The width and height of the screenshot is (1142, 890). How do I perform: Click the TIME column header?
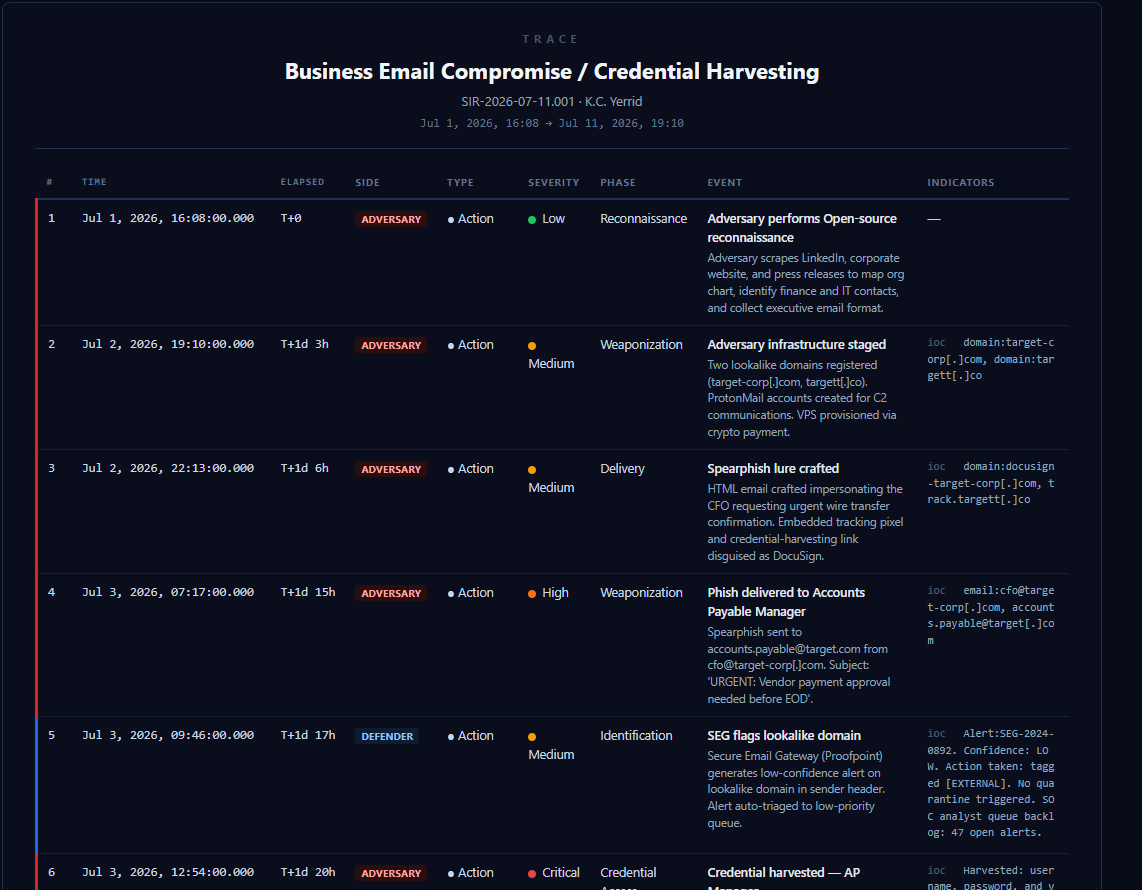(x=94, y=182)
